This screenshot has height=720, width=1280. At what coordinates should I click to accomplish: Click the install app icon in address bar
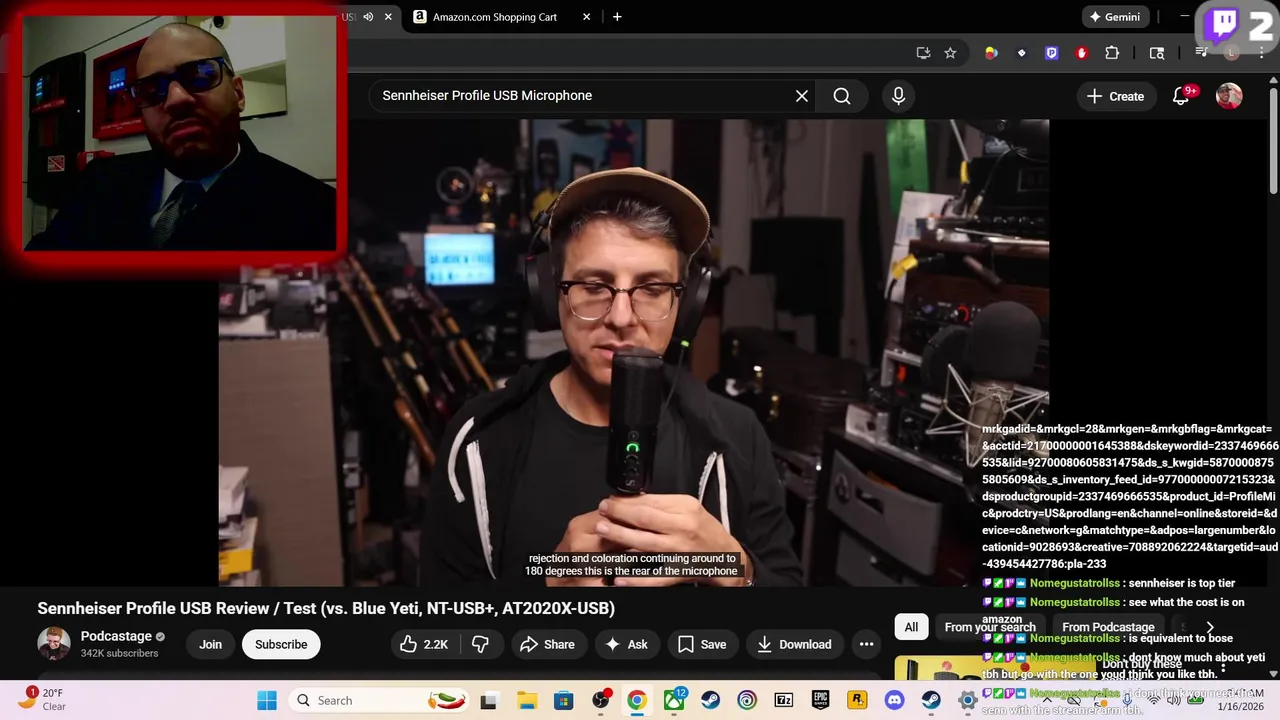point(923,53)
